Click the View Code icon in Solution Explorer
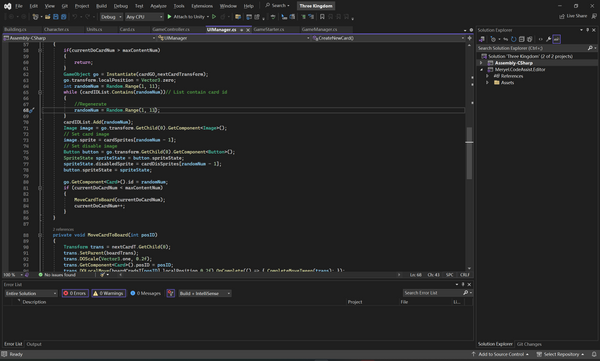The width and height of the screenshot is (600, 361). [x=540, y=39]
